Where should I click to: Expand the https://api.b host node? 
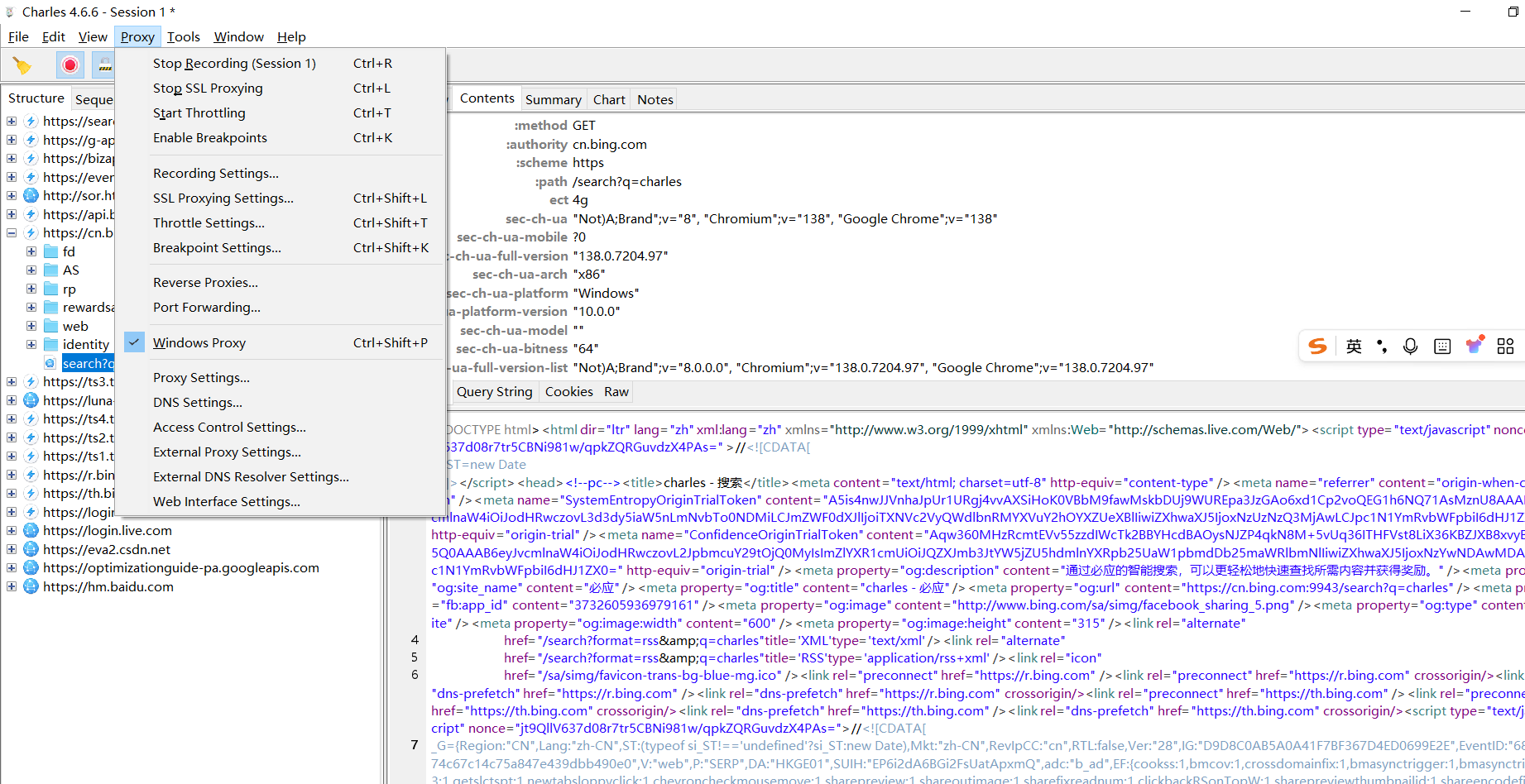[12, 214]
